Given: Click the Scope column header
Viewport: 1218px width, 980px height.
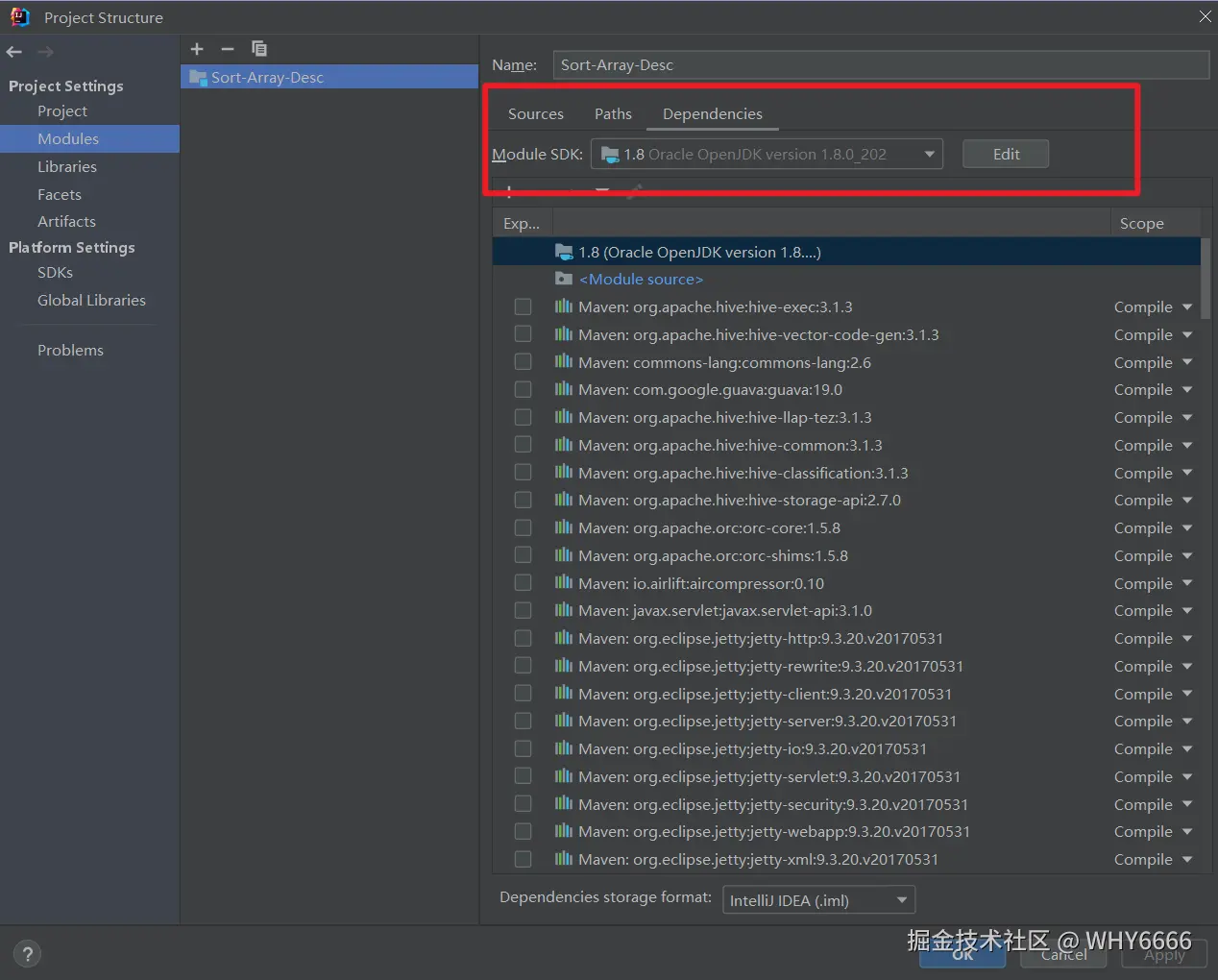Looking at the screenshot, I should (1142, 223).
